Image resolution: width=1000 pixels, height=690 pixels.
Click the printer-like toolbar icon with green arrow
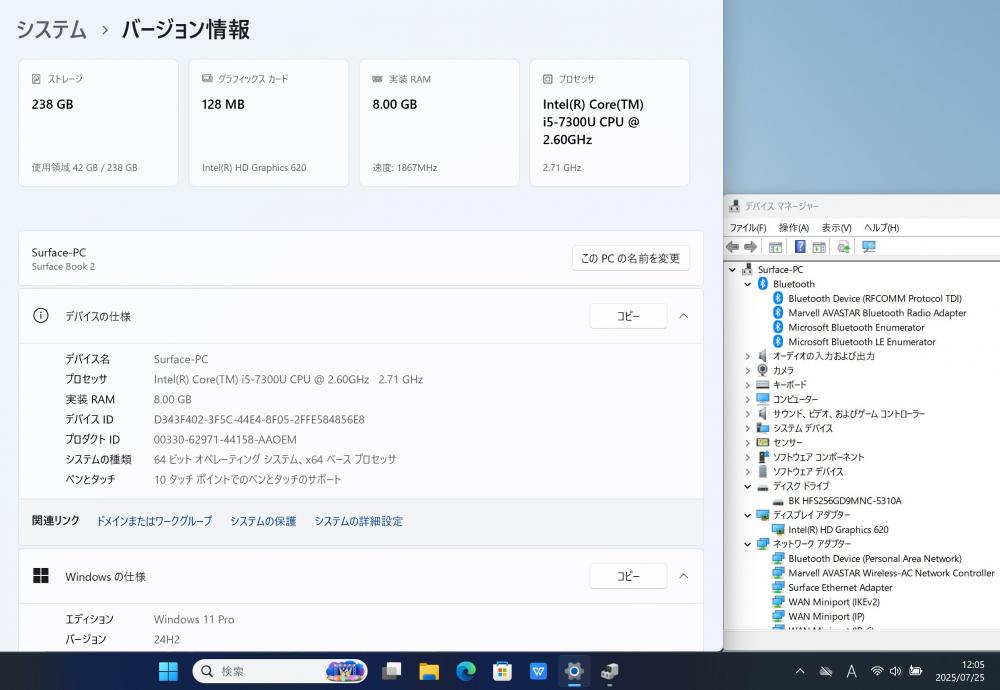[x=844, y=247]
